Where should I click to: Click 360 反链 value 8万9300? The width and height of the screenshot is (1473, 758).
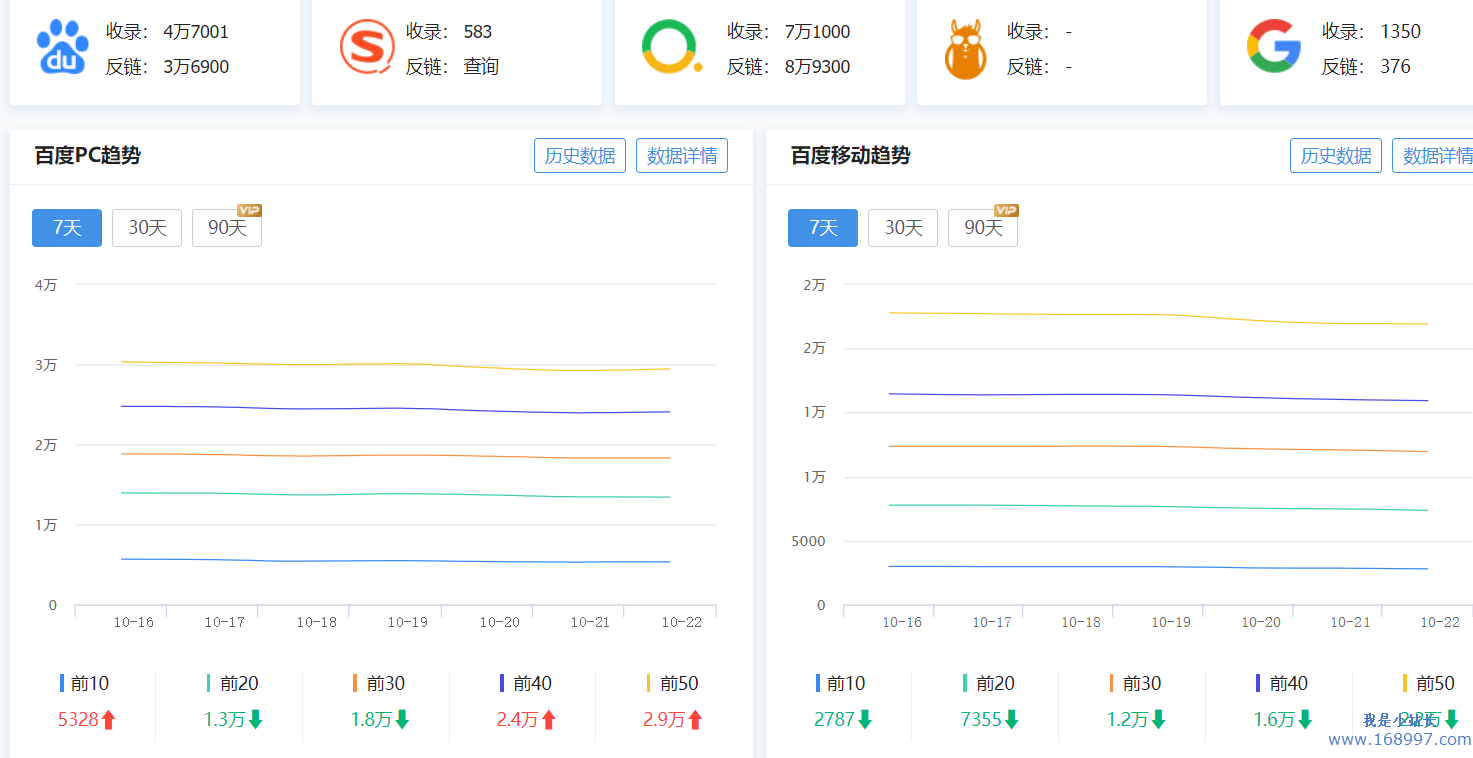(817, 67)
